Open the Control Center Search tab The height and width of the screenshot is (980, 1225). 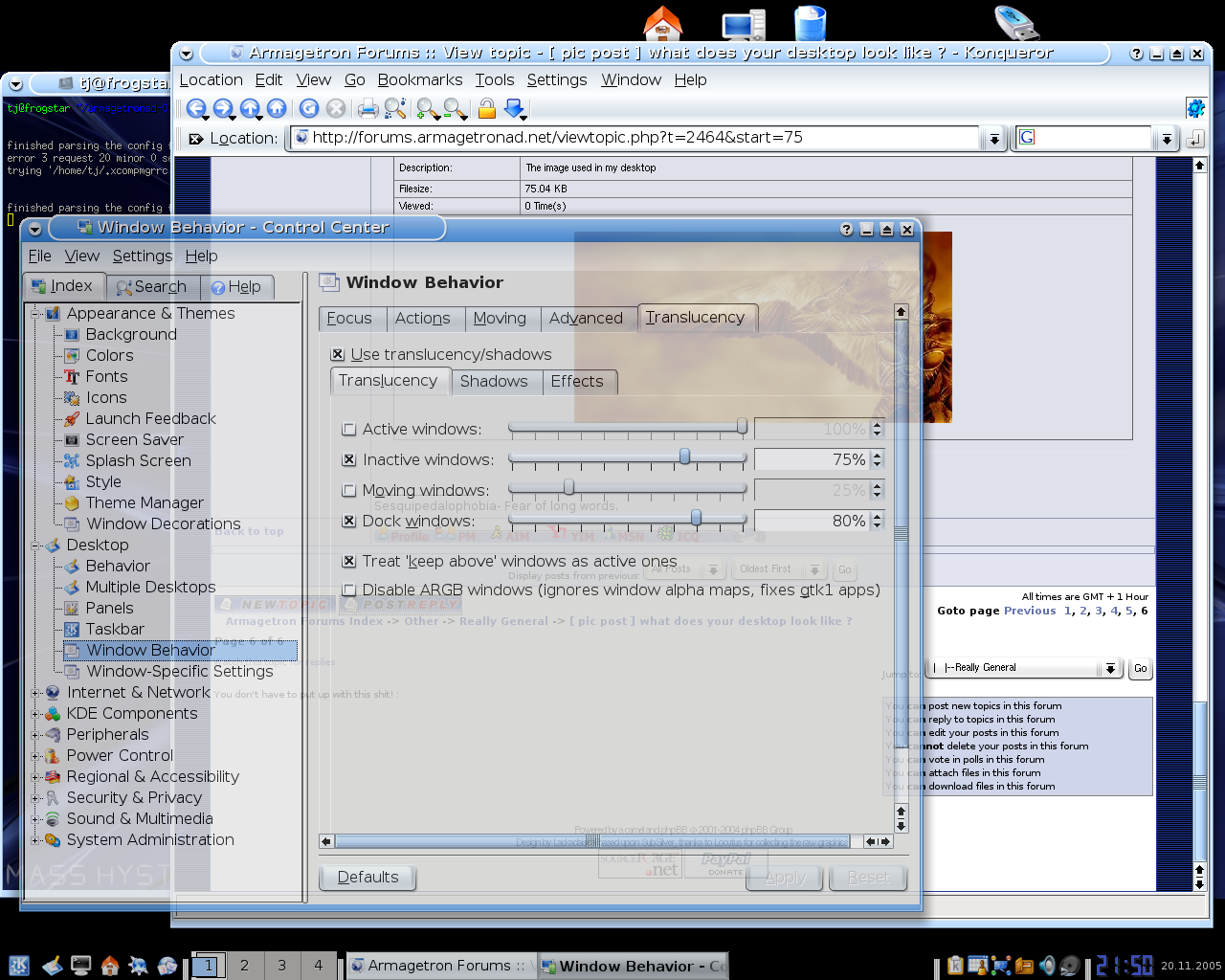(151, 287)
